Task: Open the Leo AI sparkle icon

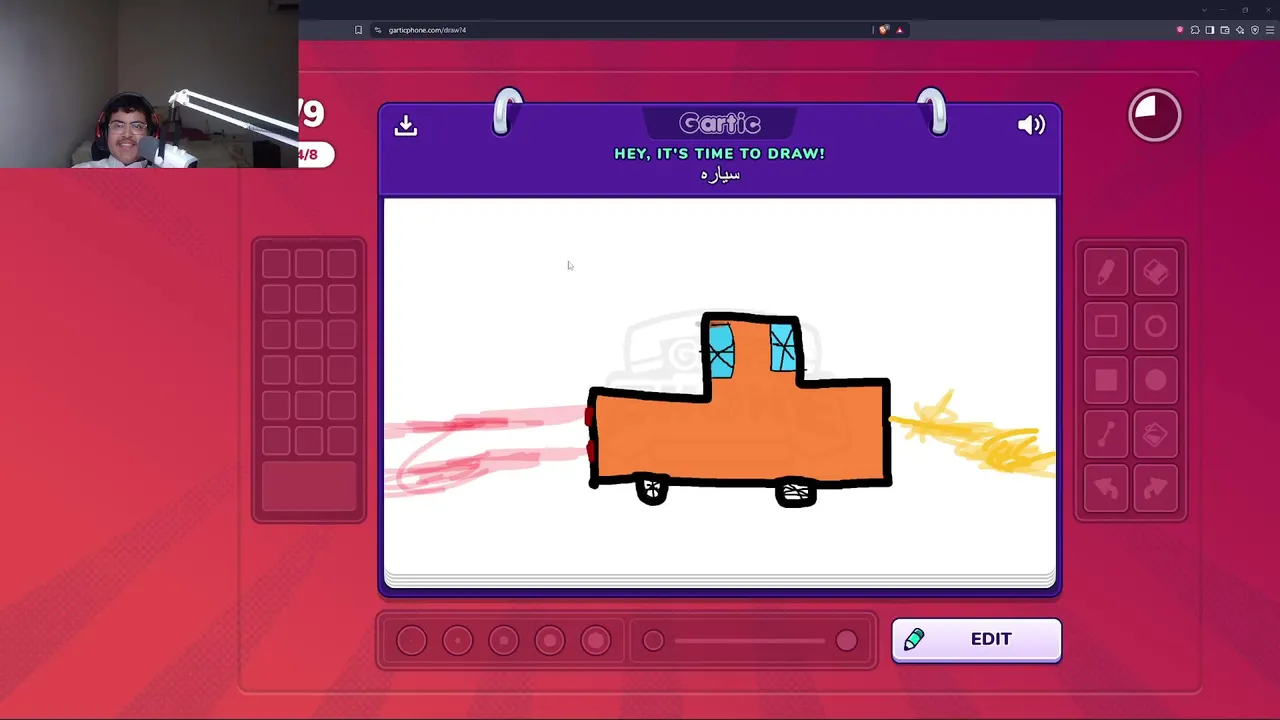Action: click(1240, 30)
